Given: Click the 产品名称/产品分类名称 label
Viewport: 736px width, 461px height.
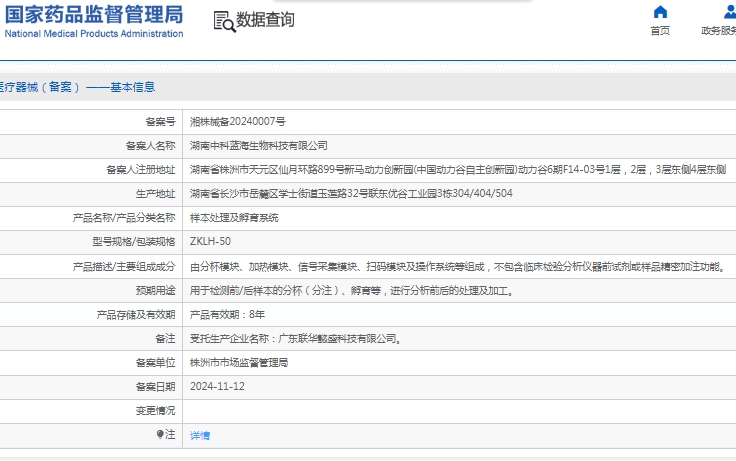Looking at the screenshot, I should coord(124,218).
